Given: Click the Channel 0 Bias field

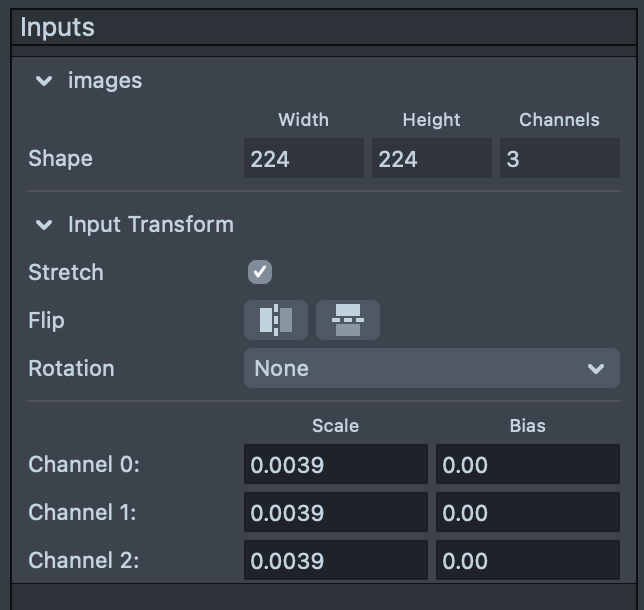Looking at the screenshot, I should pos(527,465).
